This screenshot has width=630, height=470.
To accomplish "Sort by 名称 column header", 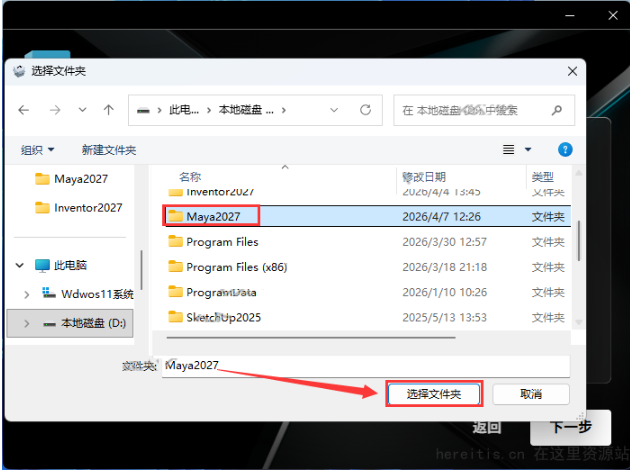I will tap(190, 177).
